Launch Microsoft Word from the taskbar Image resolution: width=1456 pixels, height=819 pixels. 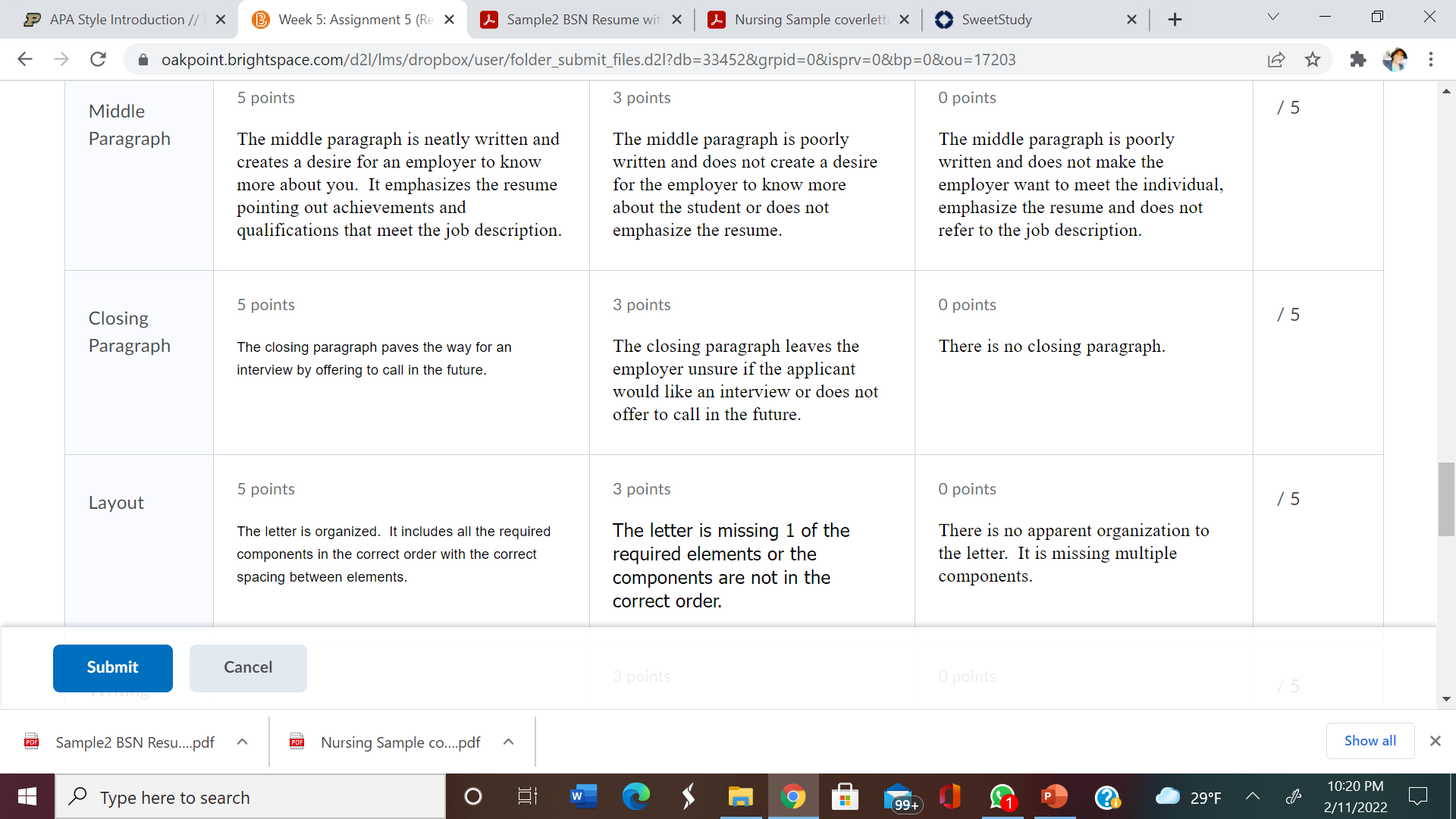coord(582,796)
